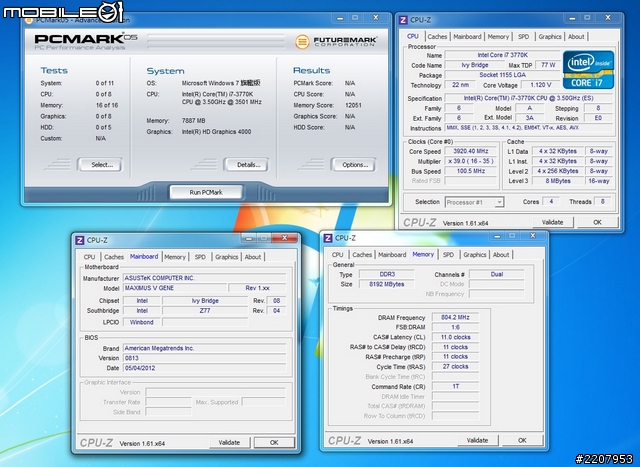This screenshot has height=467, width=640.
Task: Click the Bus Speed value 100.5 MHz
Action: point(471,171)
